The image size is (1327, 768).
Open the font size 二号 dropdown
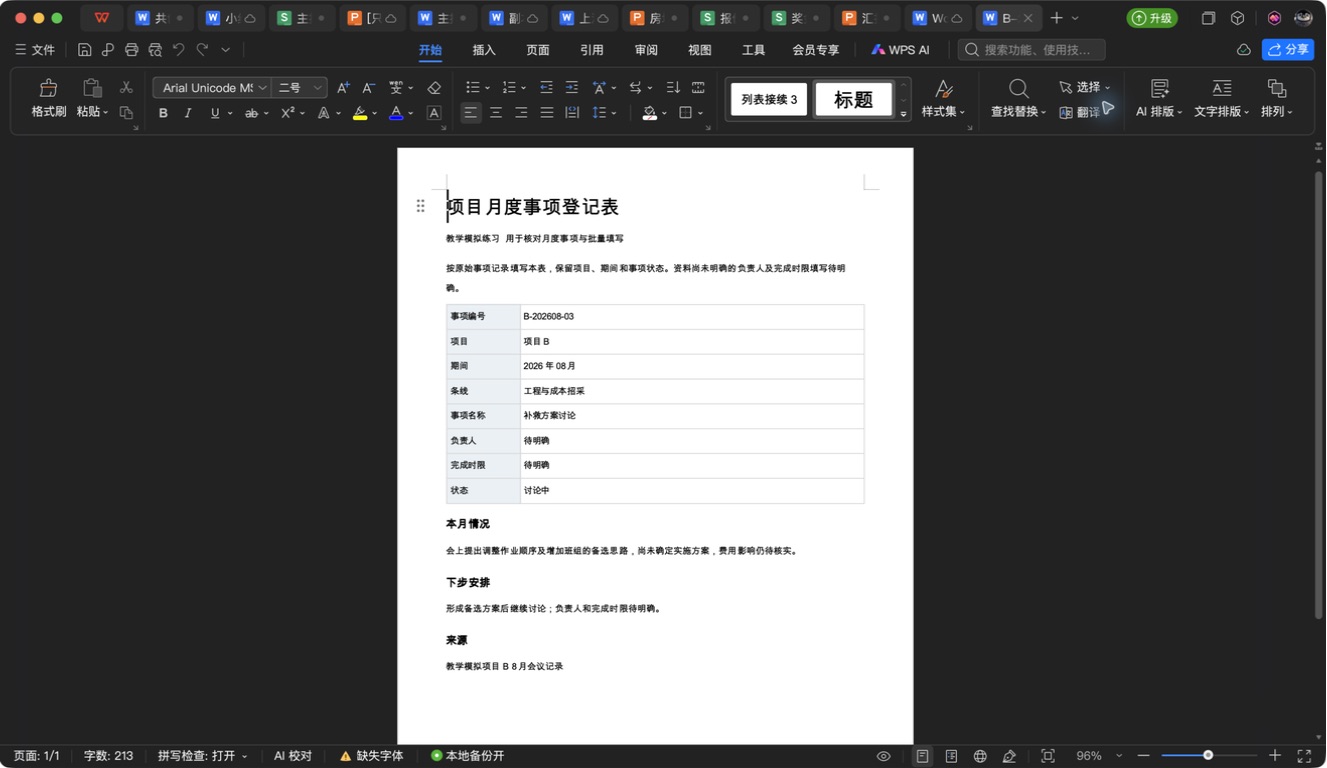317,88
